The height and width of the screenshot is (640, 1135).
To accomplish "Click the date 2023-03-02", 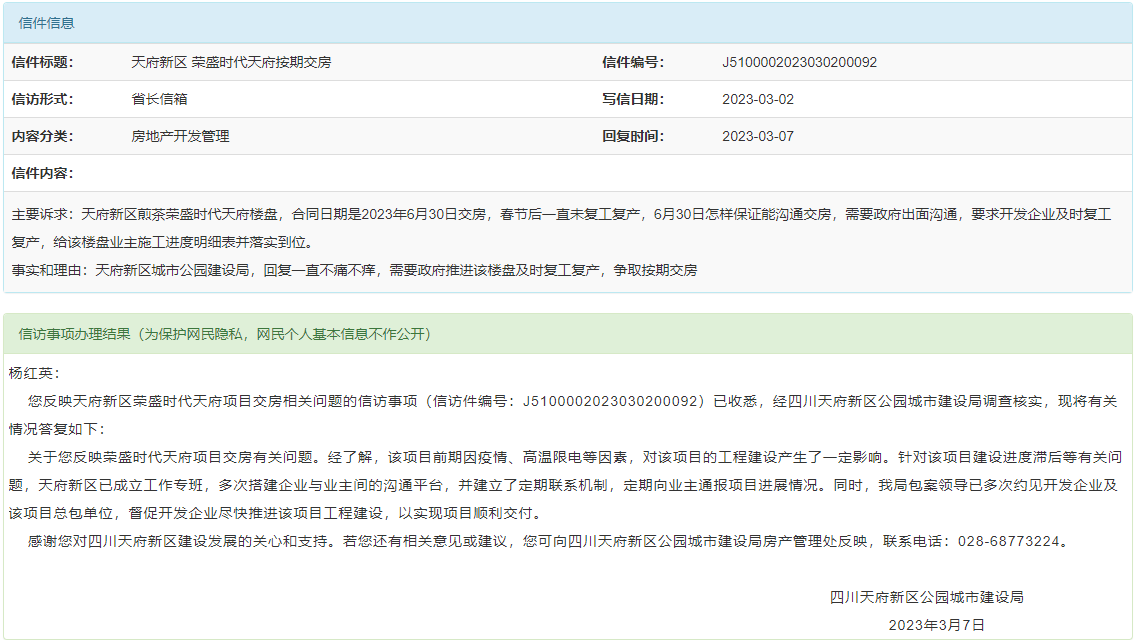I will pyautogui.click(x=758, y=99).
